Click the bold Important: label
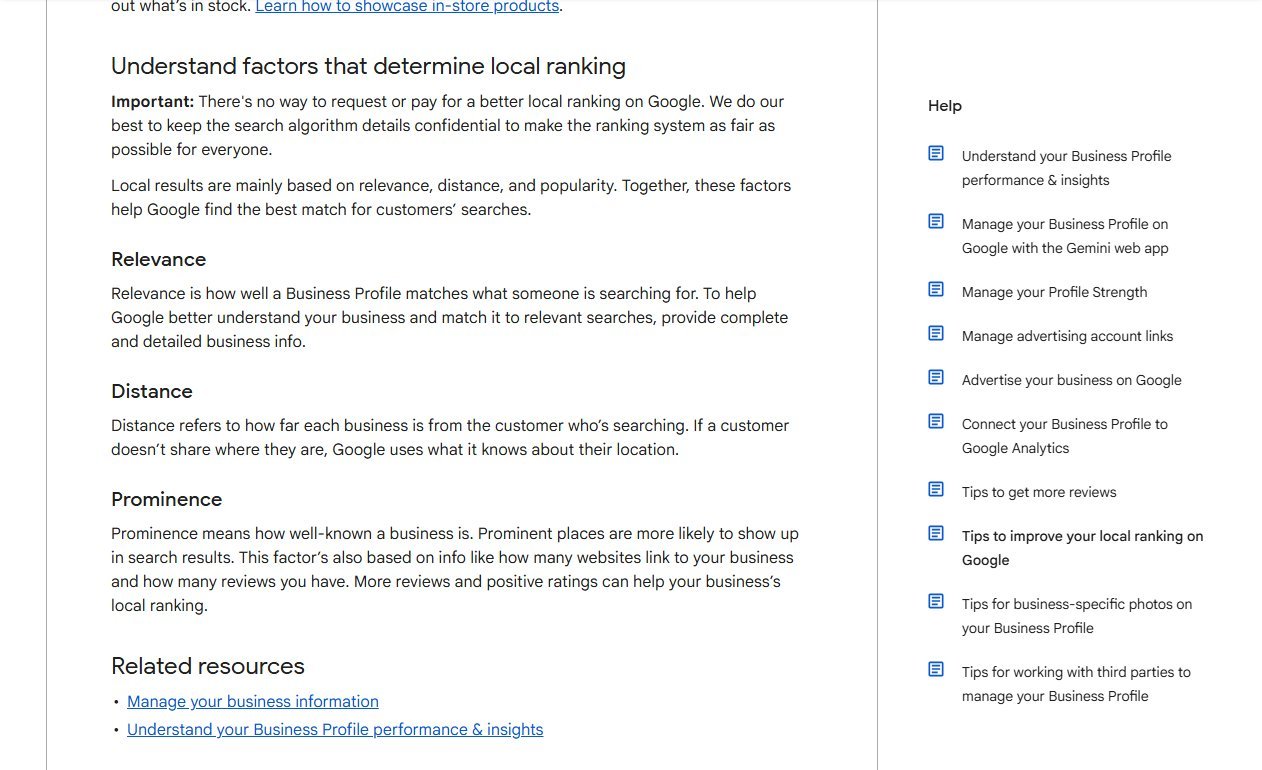This screenshot has height=770, width=1262. click(x=152, y=102)
